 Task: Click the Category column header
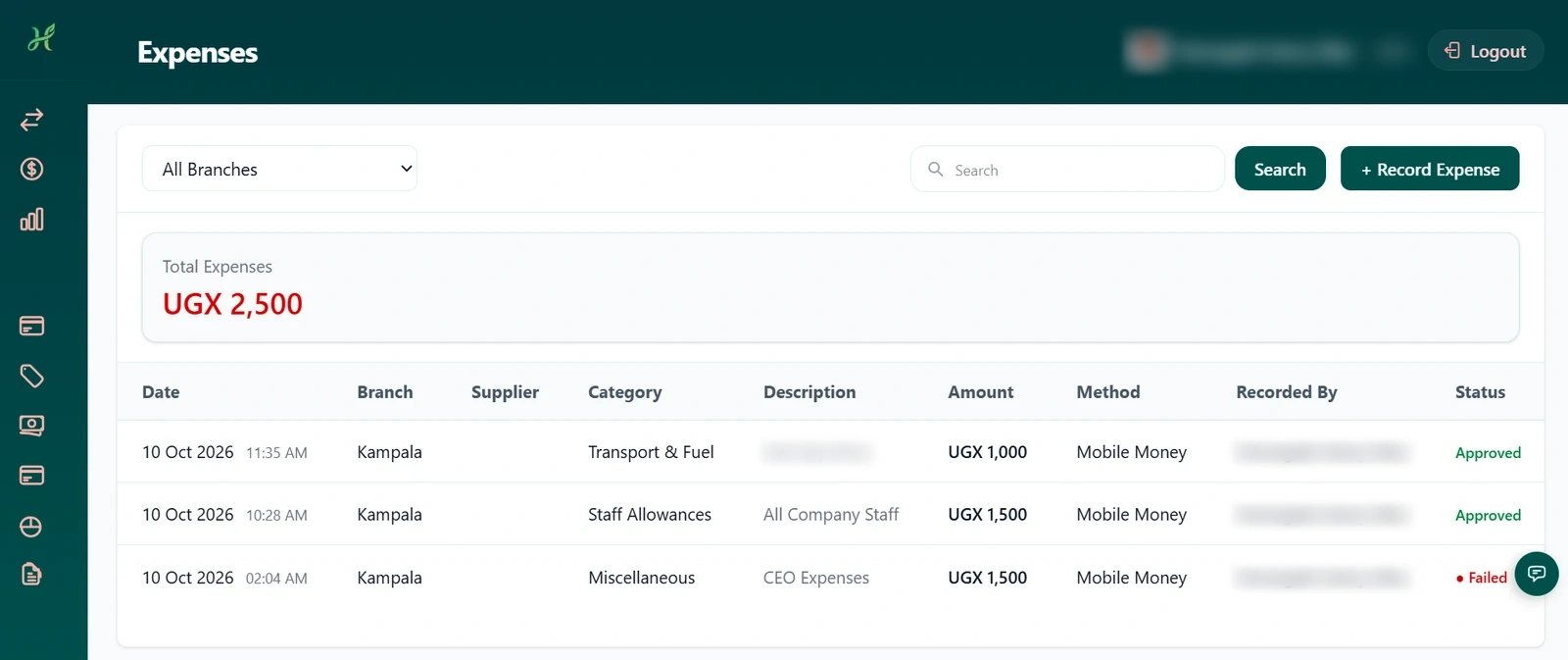pos(625,392)
